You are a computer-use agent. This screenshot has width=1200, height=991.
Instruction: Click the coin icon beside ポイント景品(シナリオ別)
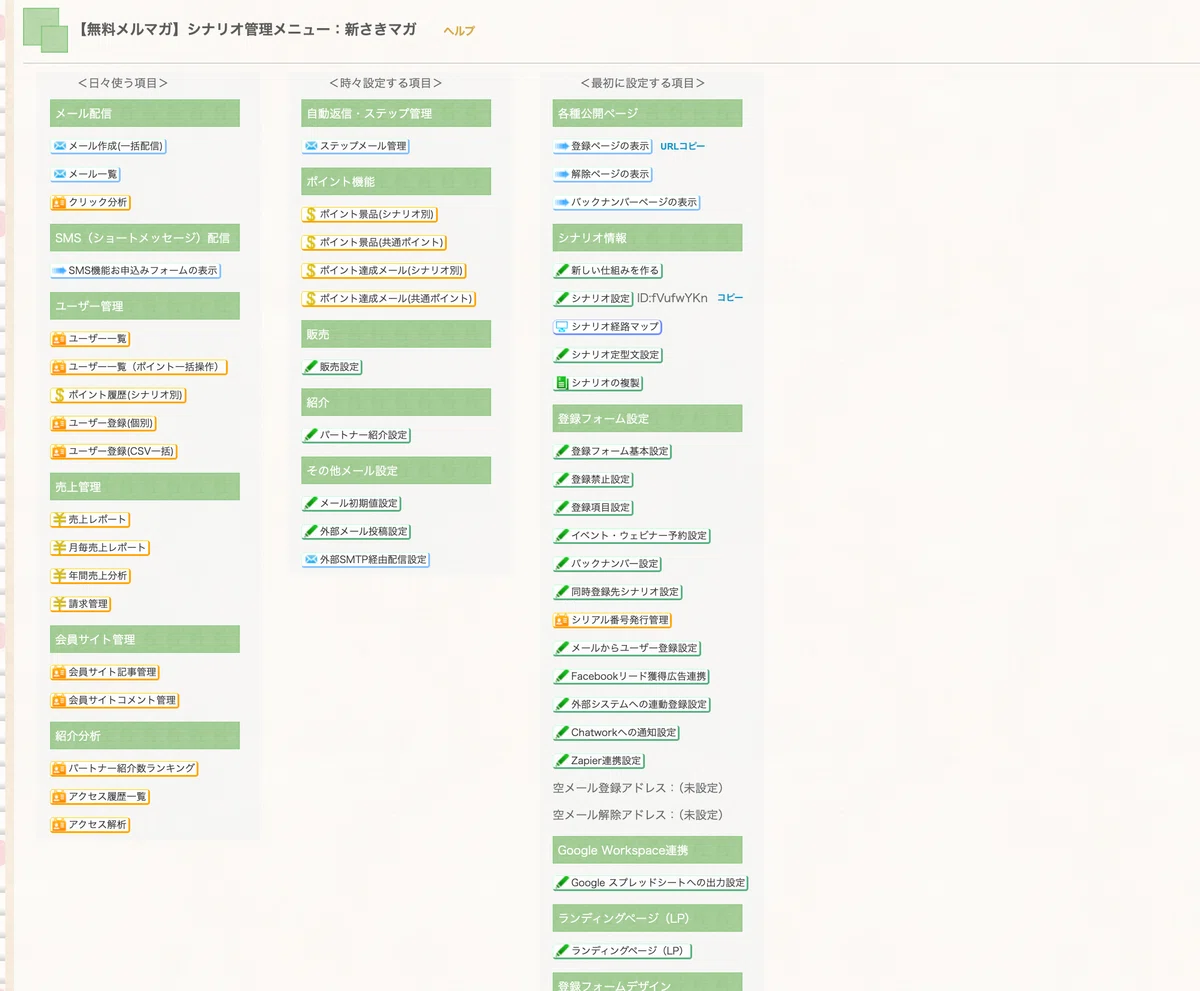310,214
